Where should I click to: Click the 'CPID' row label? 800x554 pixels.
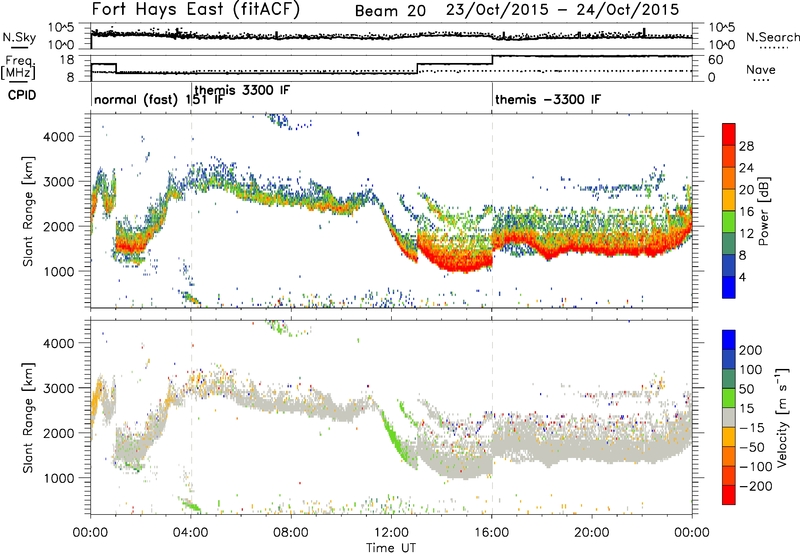tap(22, 95)
